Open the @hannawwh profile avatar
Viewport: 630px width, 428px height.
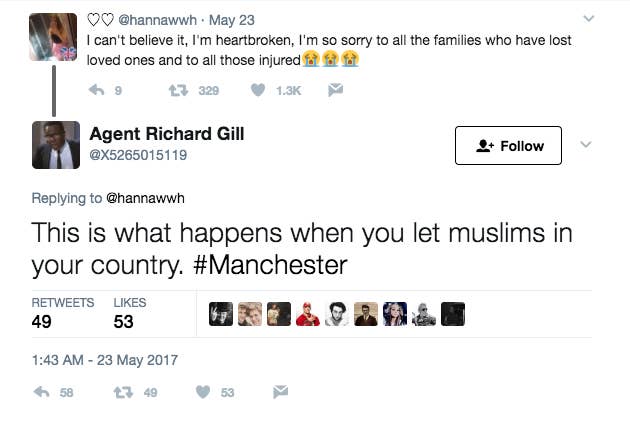(x=55, y=37)
